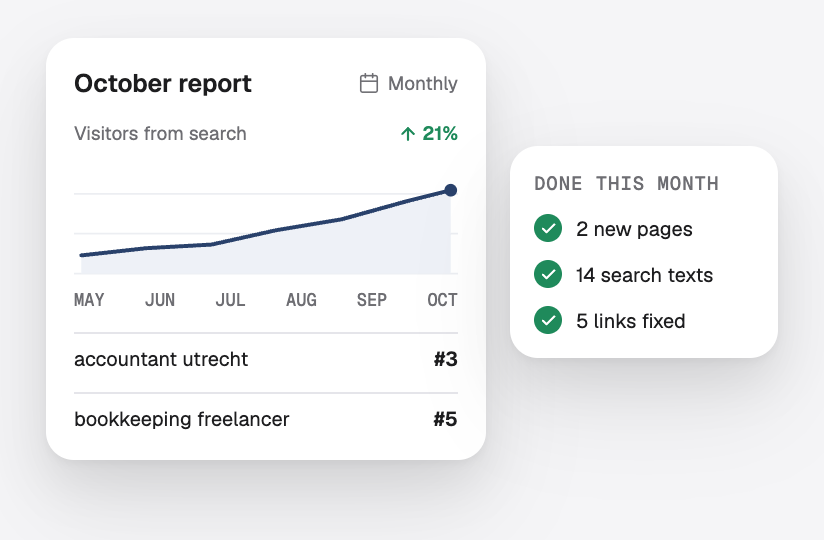This screenshot has height=540, width=824.
Task: Click the JUL axis label
Action: point(230,300)
